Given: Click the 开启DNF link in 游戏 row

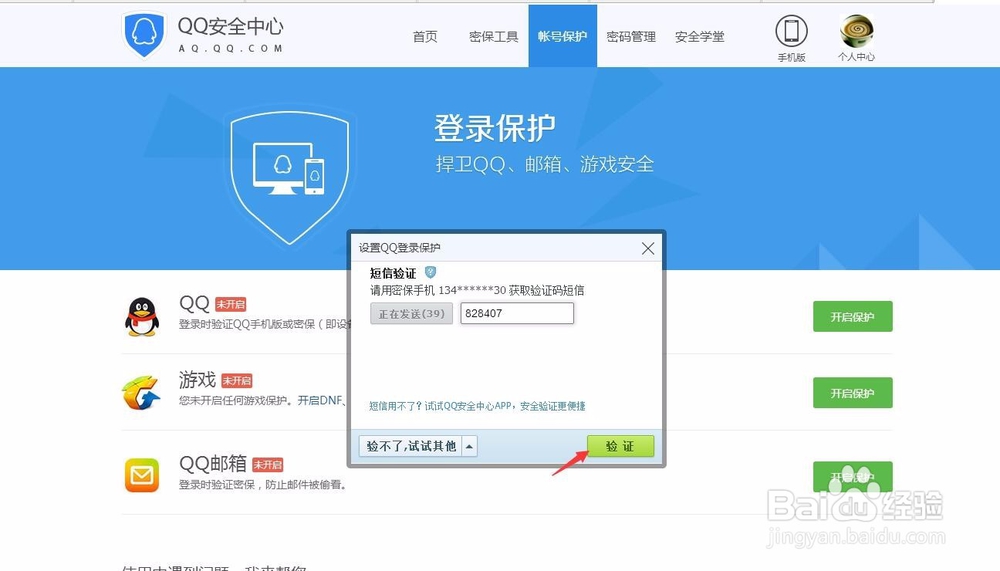Looking at the screenshot, I should (321, 401).
